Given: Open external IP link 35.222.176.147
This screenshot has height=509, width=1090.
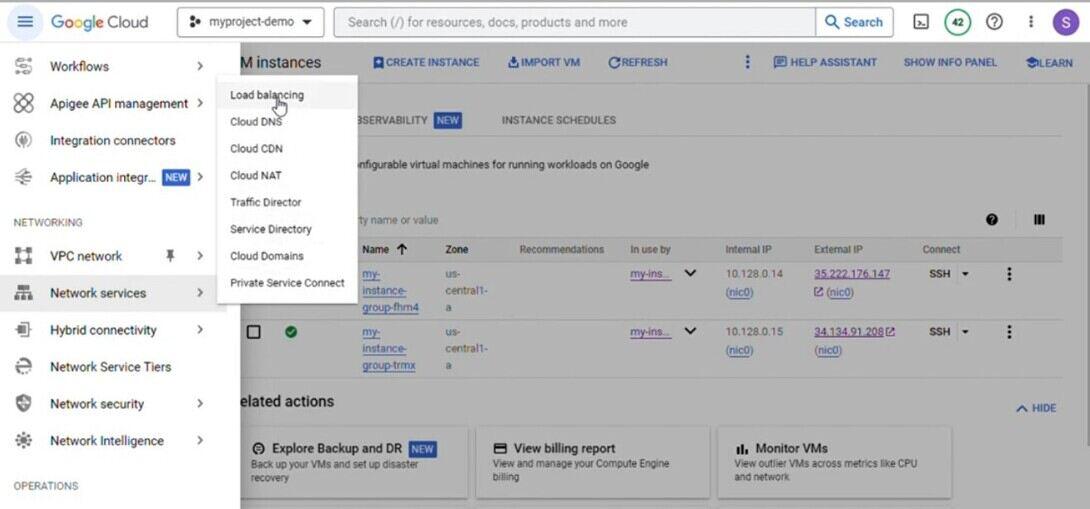Looking at the screenshot, I should [852, 274].
